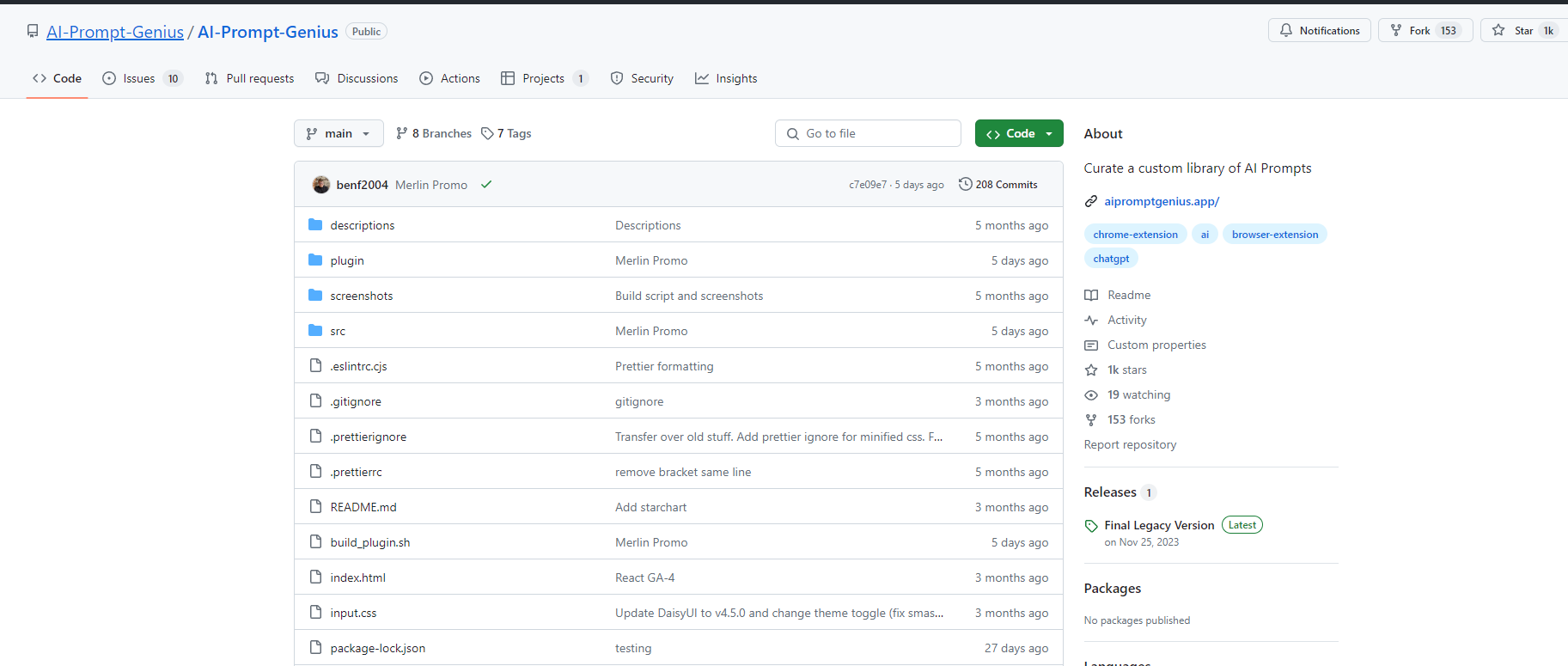Open the aipromptgenius.app website link
This screenshot has height=666, width=1568.
pos(1162,201)
